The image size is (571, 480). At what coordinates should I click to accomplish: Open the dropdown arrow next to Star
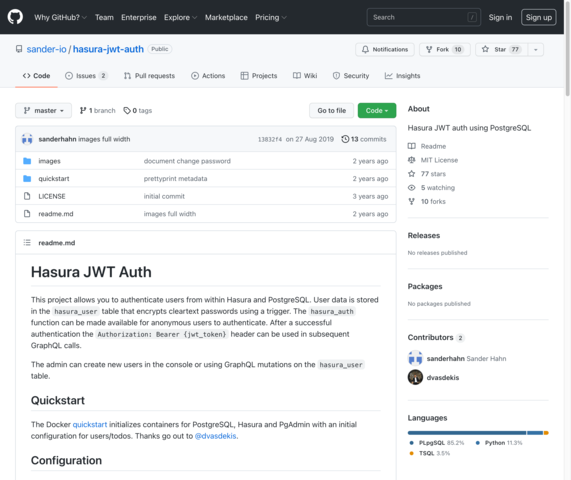click(x=536, y=50)
